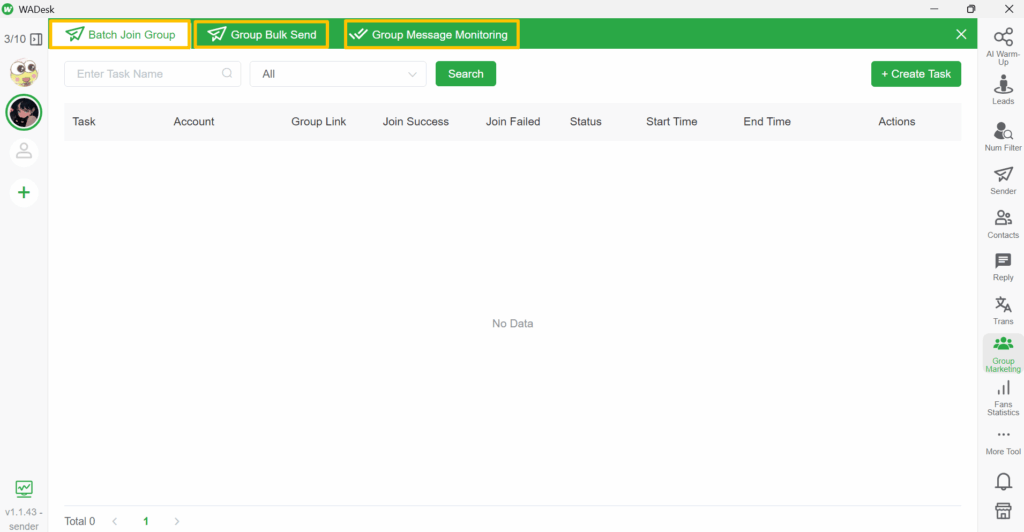1024x532 pixels.
Task: Open the Reply tool
Action: [1003, 267]
